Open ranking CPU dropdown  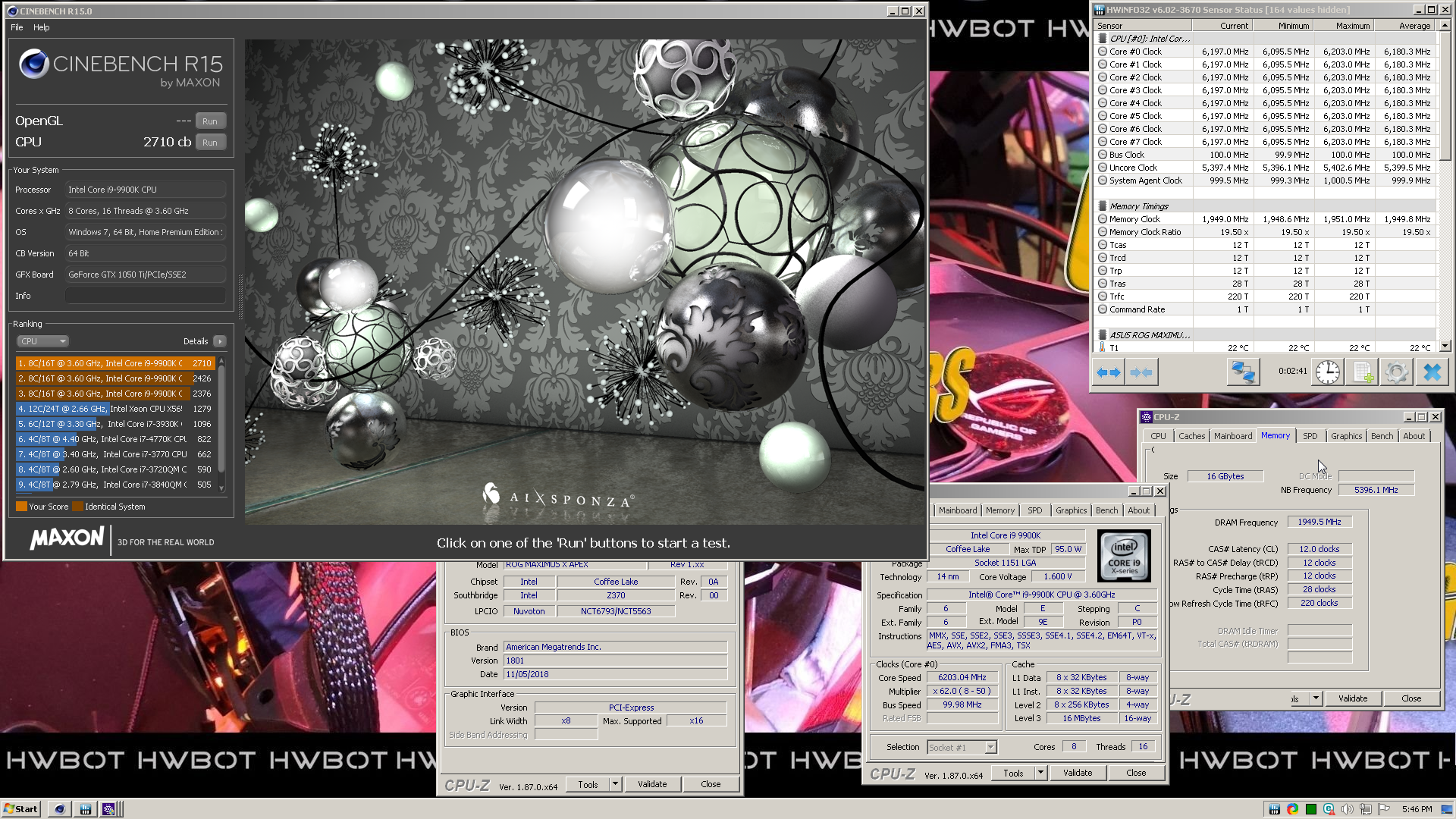pyautogui.click(x=42, y=341)
